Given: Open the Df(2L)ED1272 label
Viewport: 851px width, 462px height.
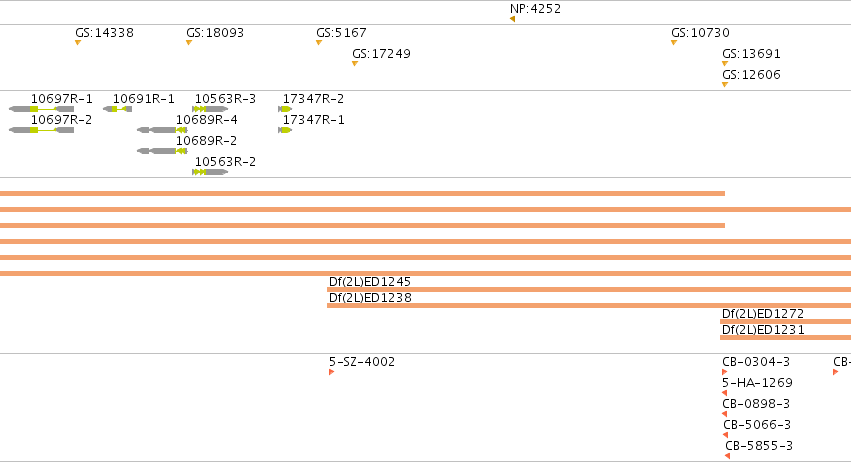Looking at the screenshot, I should tap(763, 314).
